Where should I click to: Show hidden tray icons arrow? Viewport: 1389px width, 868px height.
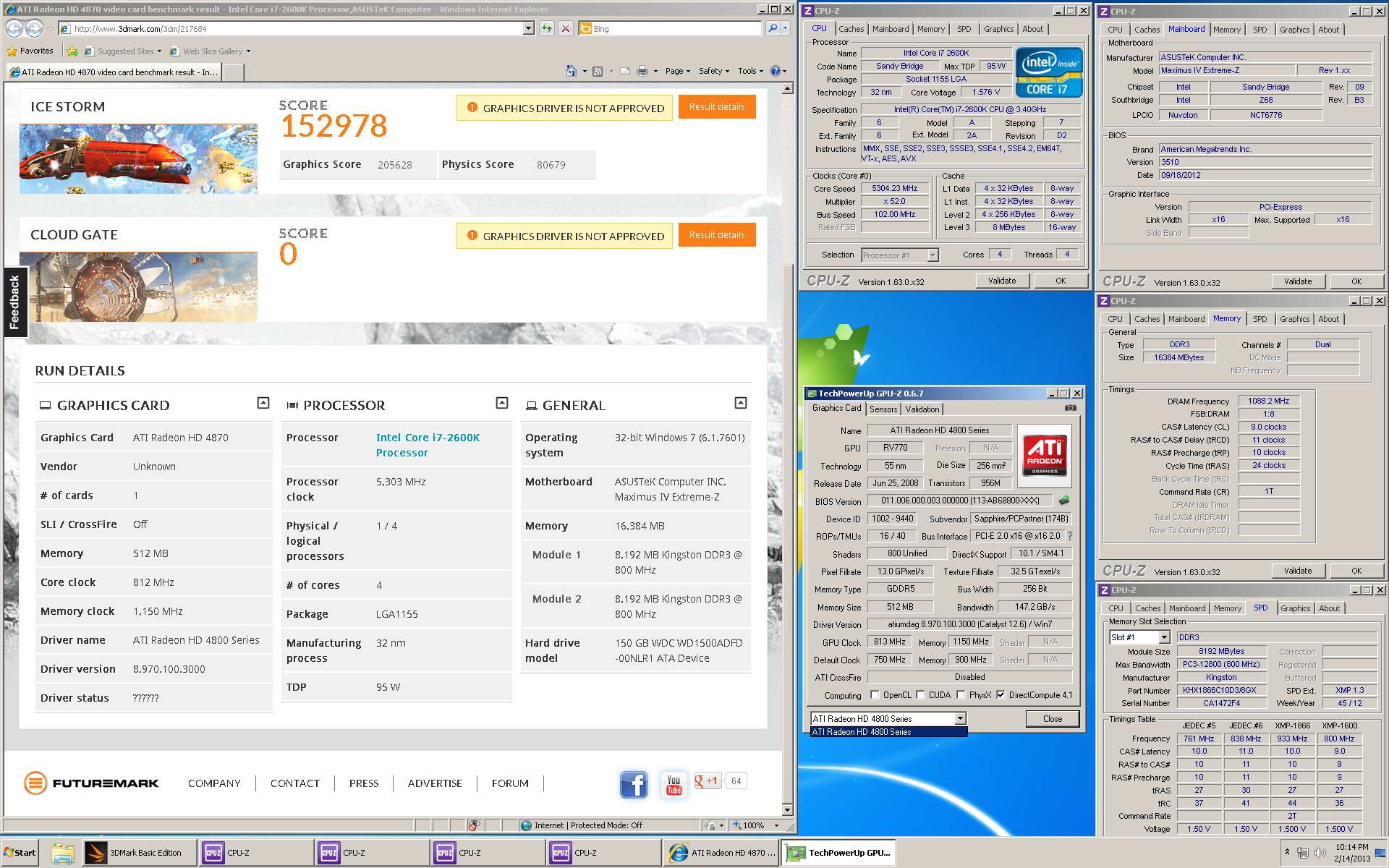(x=1286, y=852)
